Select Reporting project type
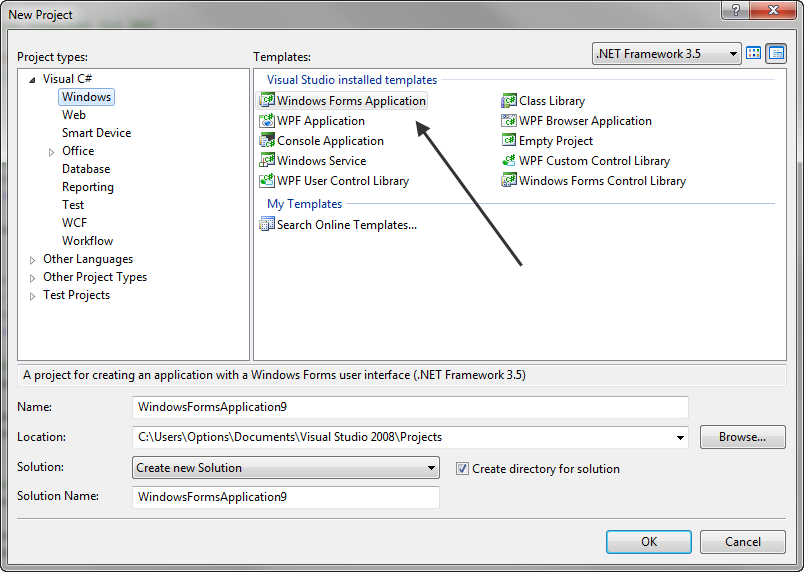The width and height of the screenshot is (804, 572). (x=88, y=187)
